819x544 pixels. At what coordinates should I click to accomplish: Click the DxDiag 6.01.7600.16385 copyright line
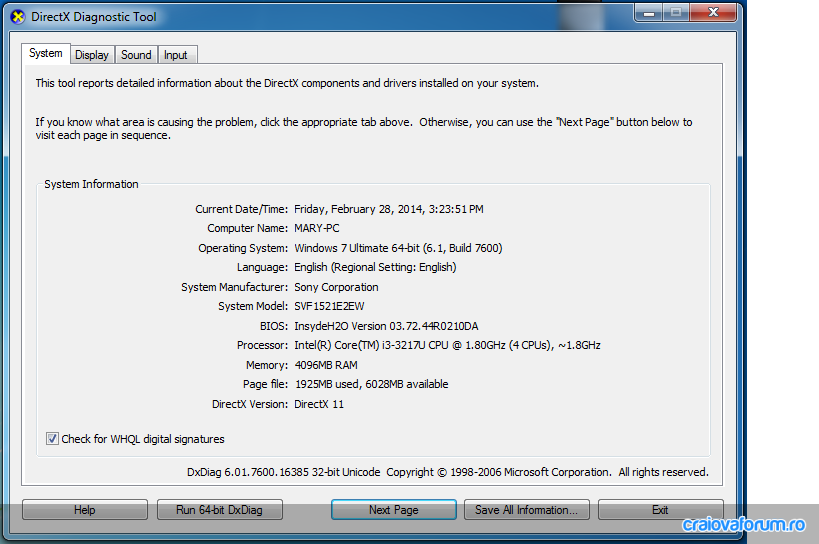pyautogui.click(x=448, y=472)
